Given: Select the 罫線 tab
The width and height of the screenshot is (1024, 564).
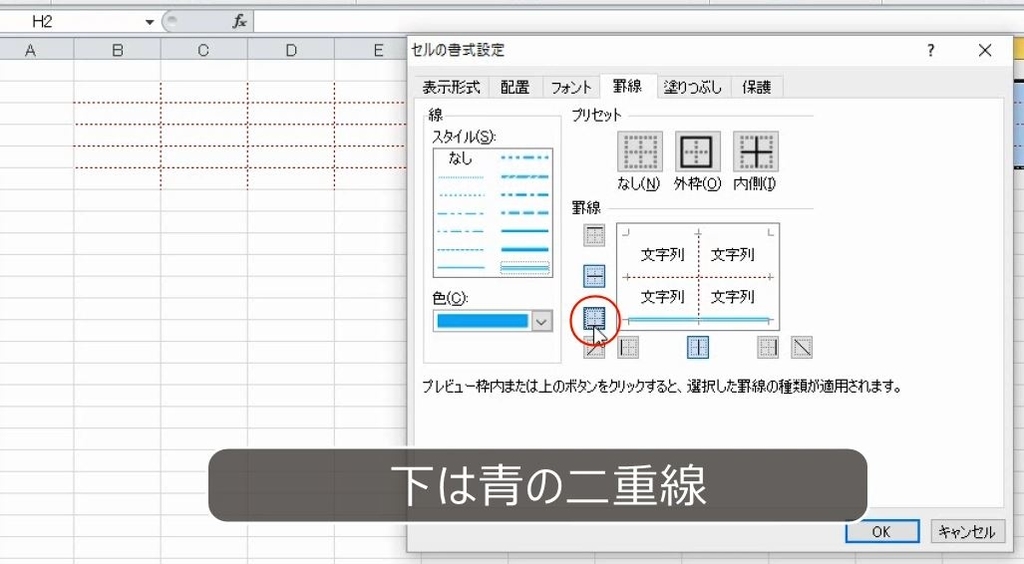Looking at the screenshot, I should pos(628,86).
